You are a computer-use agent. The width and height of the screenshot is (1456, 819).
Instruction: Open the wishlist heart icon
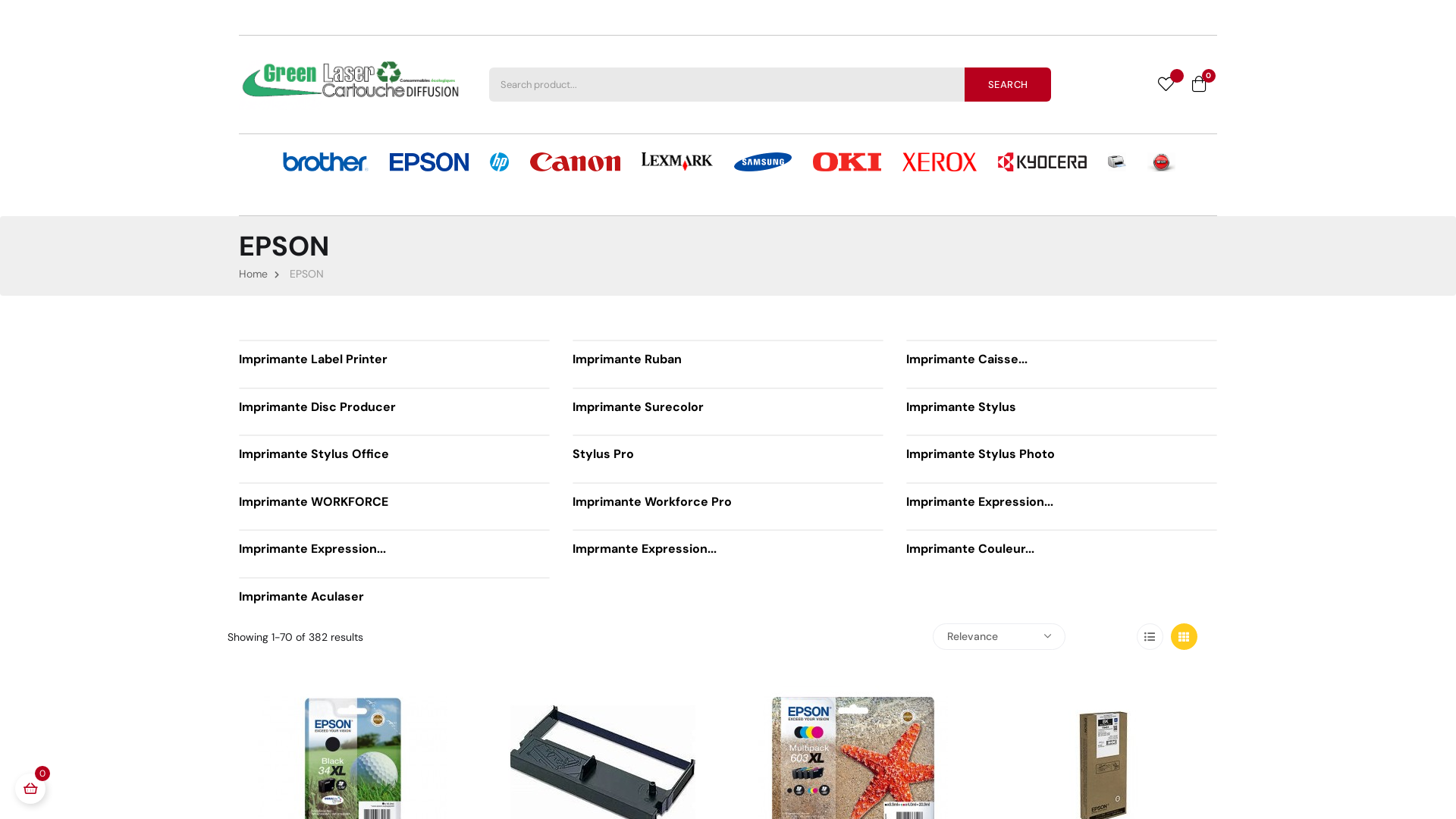(1166, 84)
